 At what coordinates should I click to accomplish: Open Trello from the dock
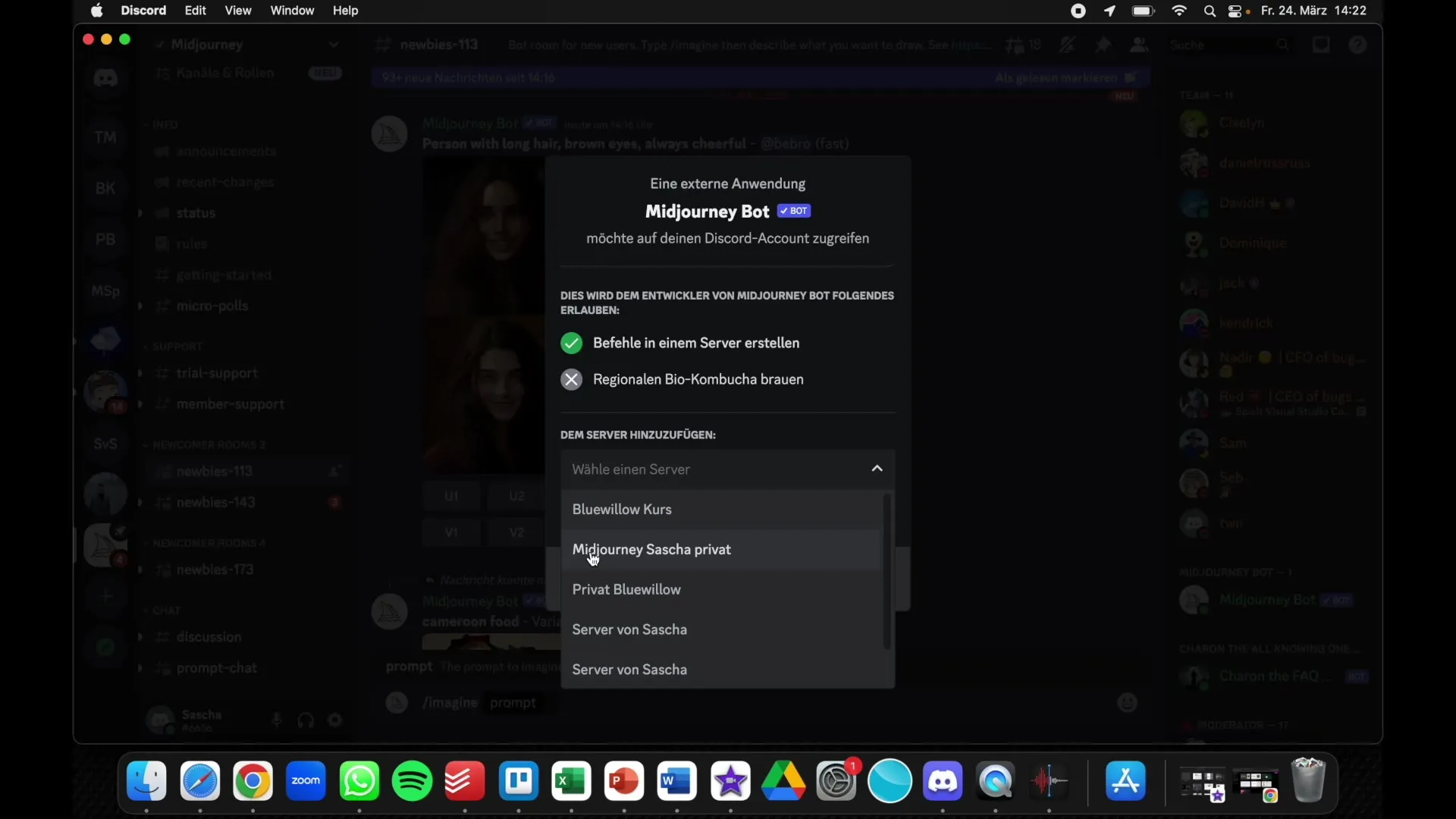pos(519,781)
